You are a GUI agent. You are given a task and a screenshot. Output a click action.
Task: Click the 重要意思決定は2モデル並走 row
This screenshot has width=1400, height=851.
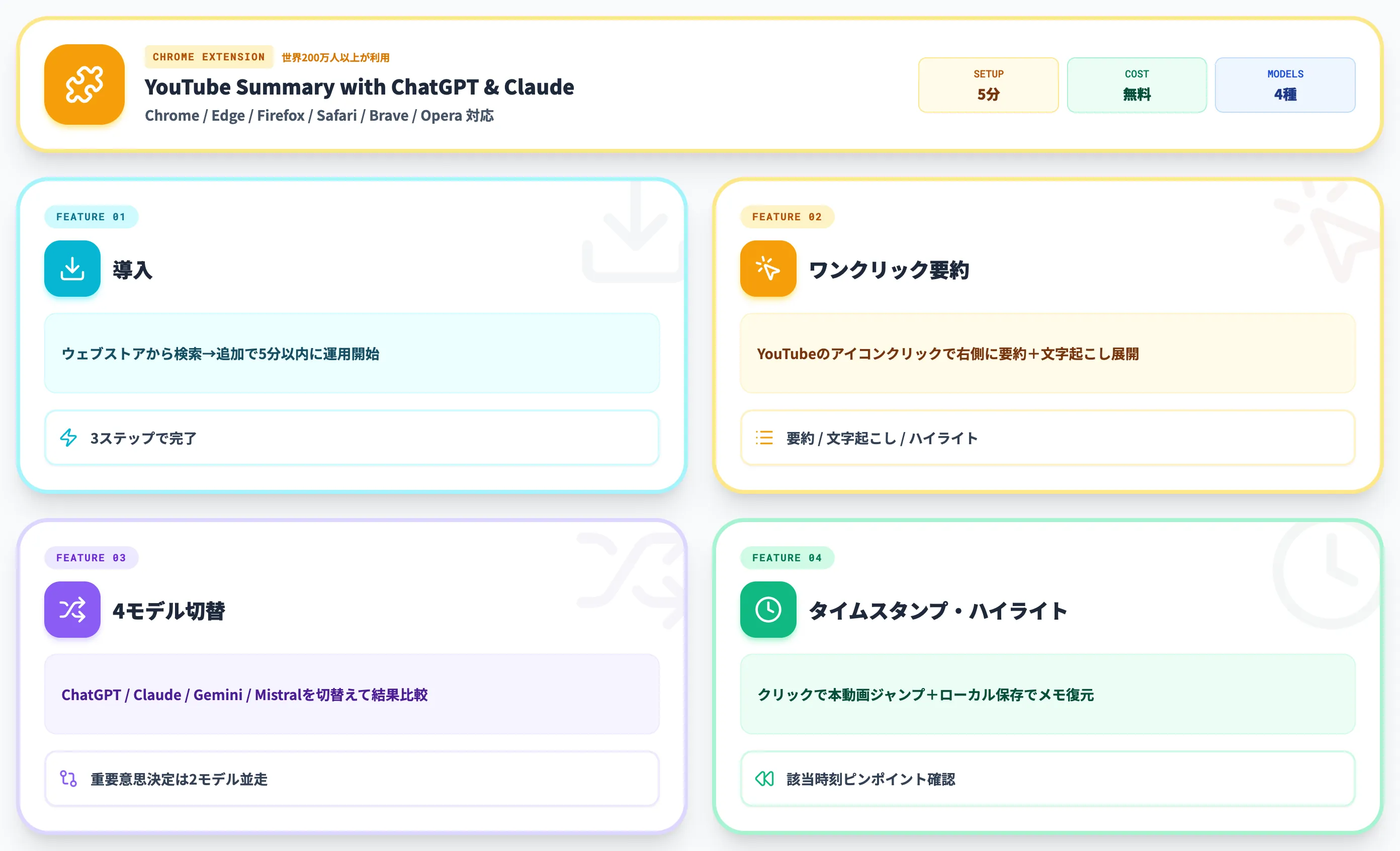click(352, 778)
